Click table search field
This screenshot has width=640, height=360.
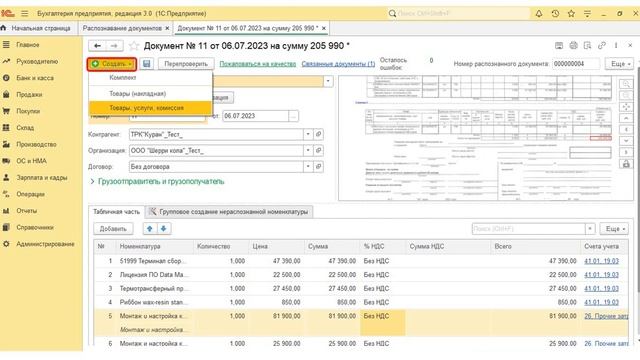(x=529, y=229)
